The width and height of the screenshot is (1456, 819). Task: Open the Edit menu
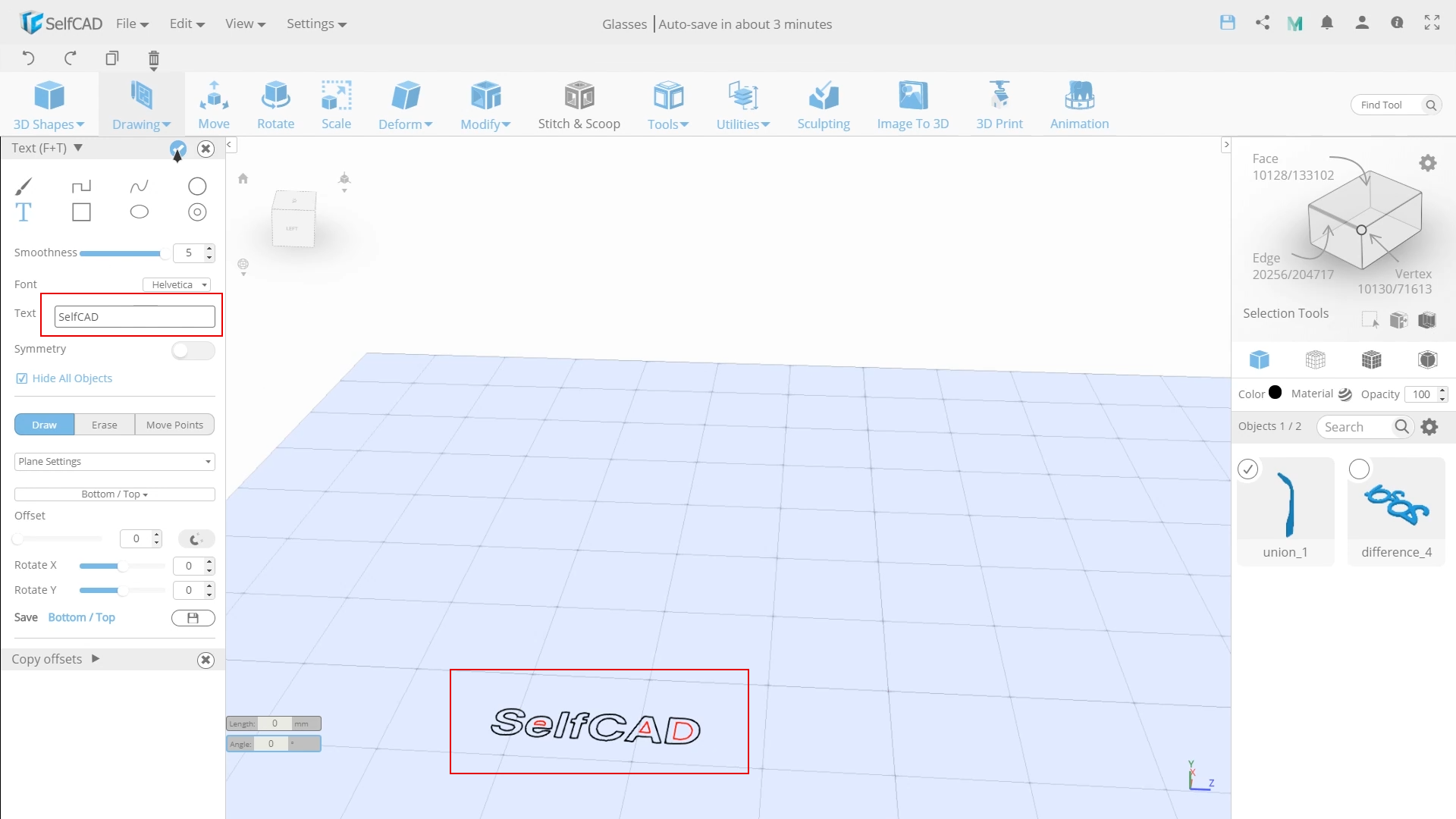187,24
